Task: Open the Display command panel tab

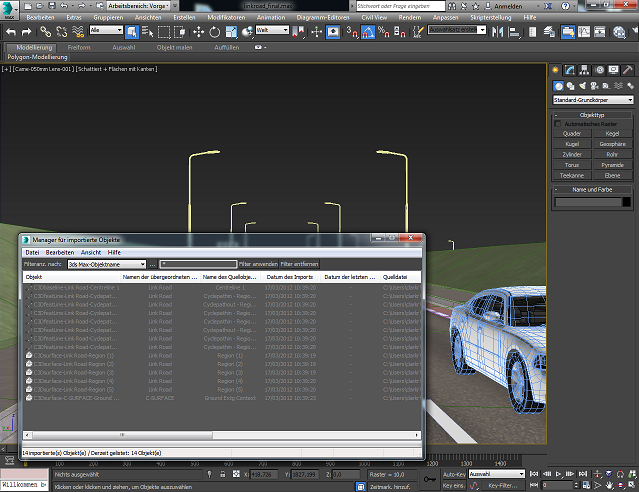Action: coord(611,70)
